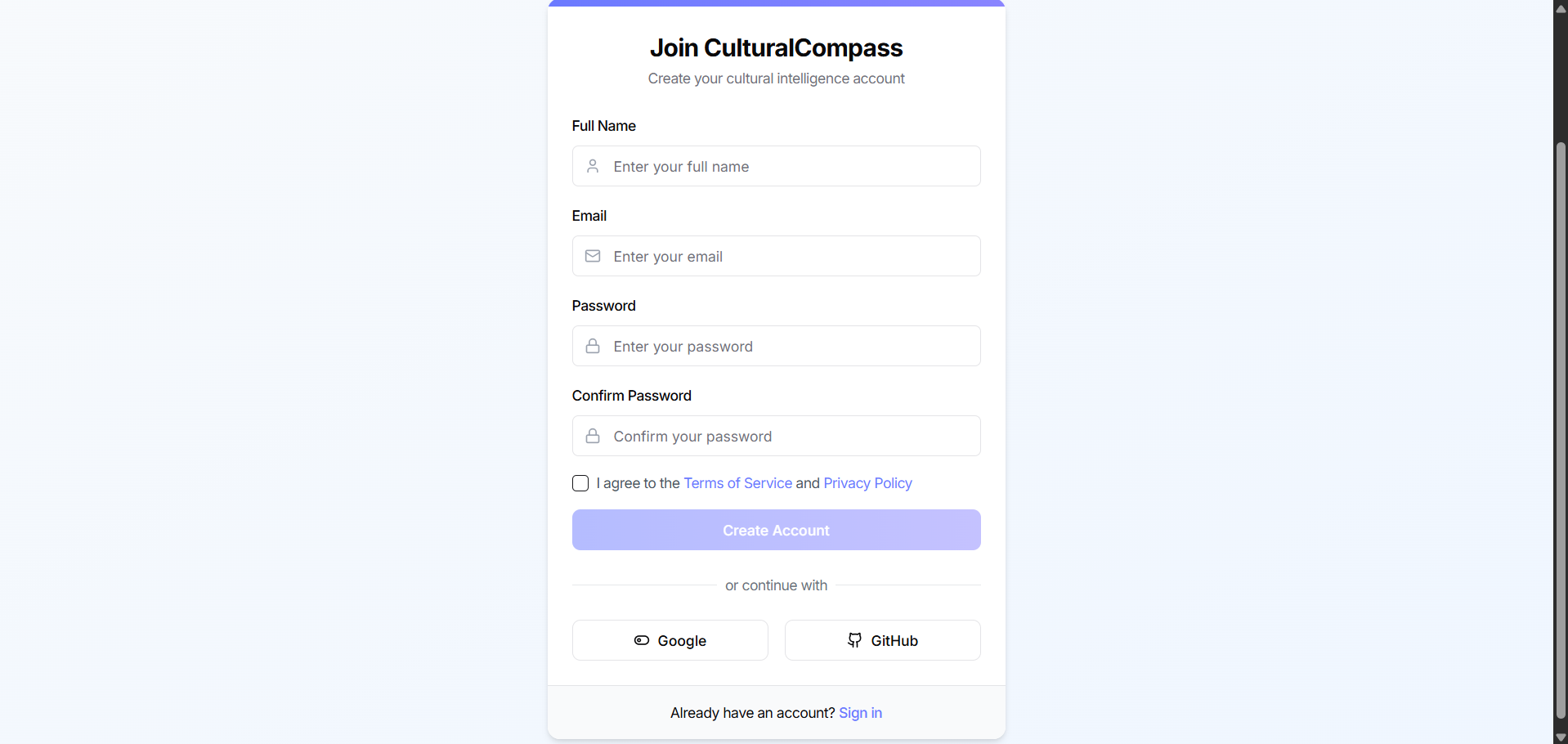
Task: Continue with Google sign-up button
Action: click(x=670, y=640)
